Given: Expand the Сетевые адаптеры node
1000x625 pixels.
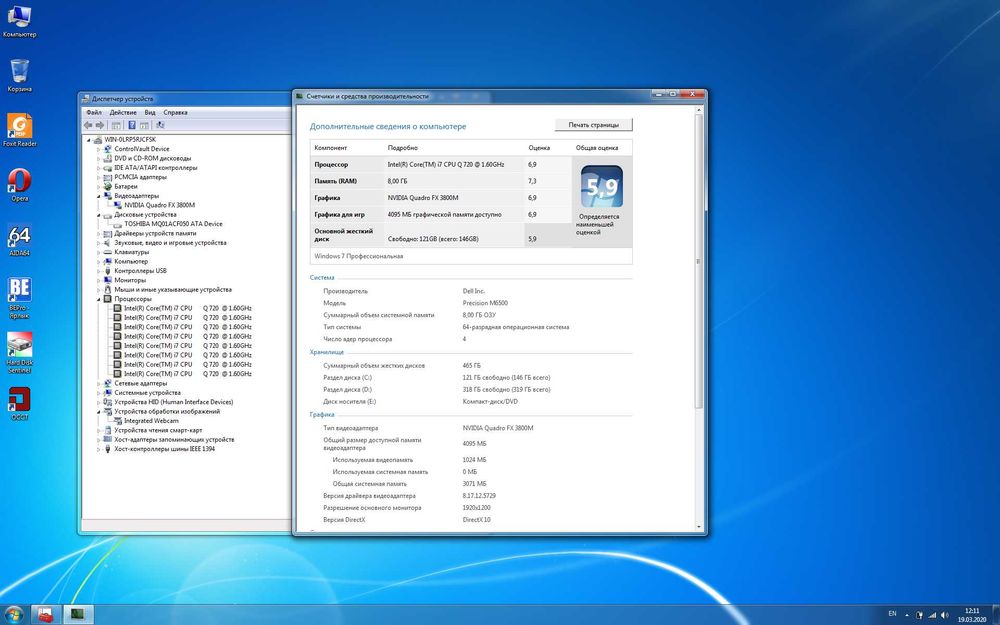Looking at the screenshot, I should pos(99,383).
